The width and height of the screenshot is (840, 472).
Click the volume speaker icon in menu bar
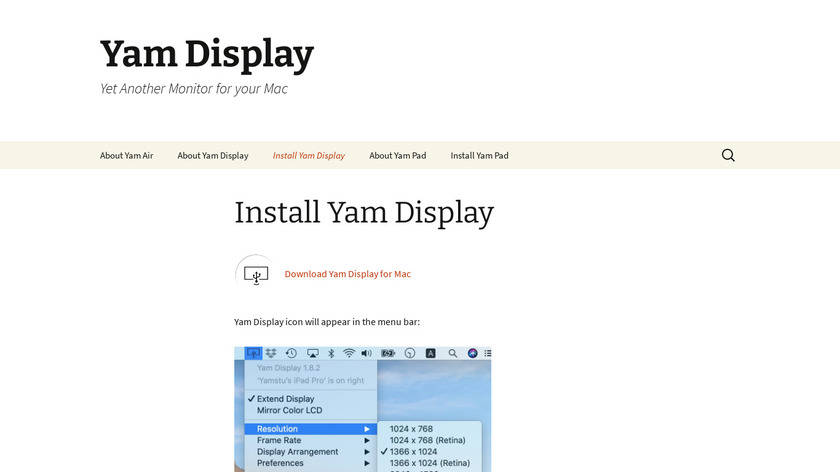367,353
